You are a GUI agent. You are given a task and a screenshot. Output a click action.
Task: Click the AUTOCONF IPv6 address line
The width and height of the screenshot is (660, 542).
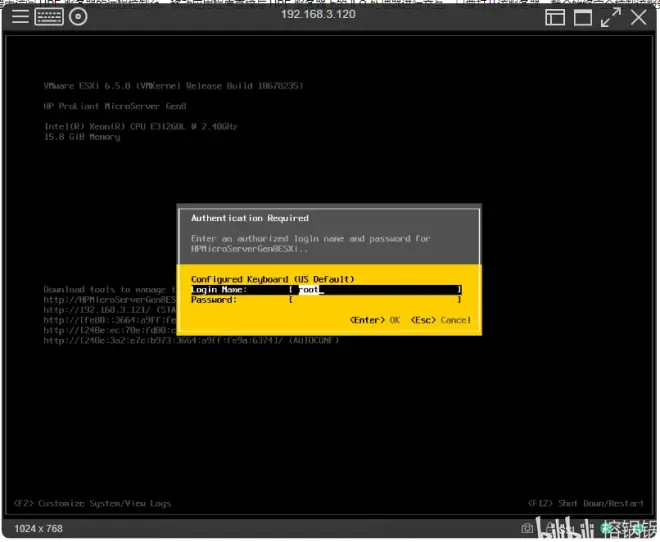pos(191,340)
